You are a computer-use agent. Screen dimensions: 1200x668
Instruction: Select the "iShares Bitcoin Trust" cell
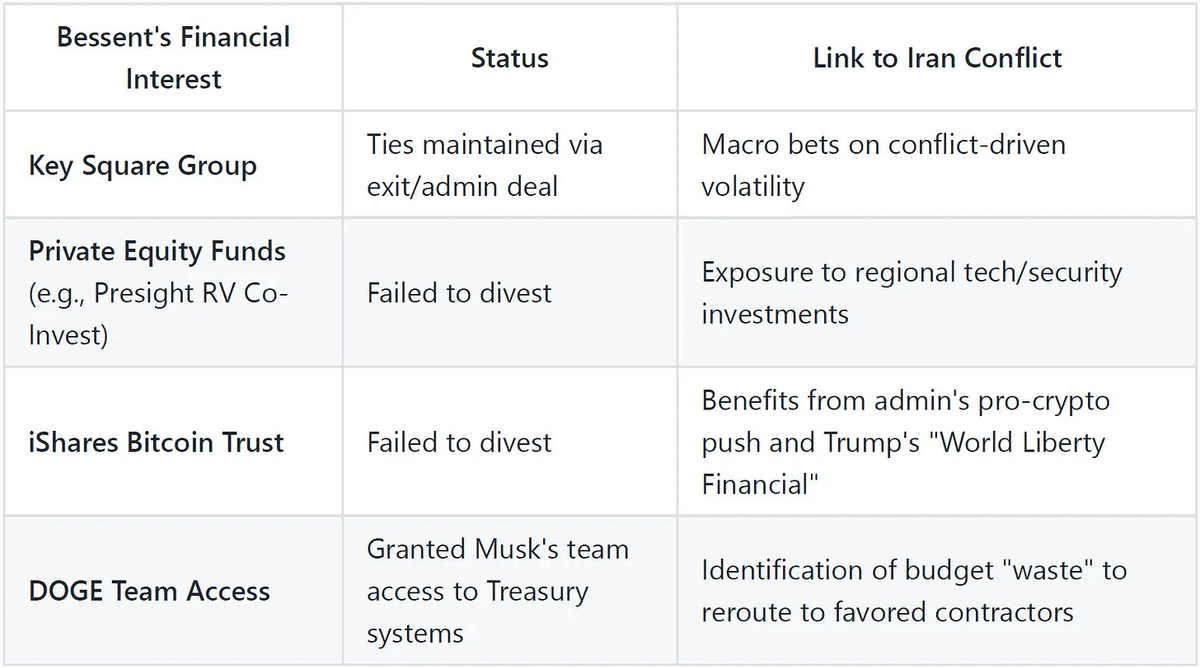[156, 442]
